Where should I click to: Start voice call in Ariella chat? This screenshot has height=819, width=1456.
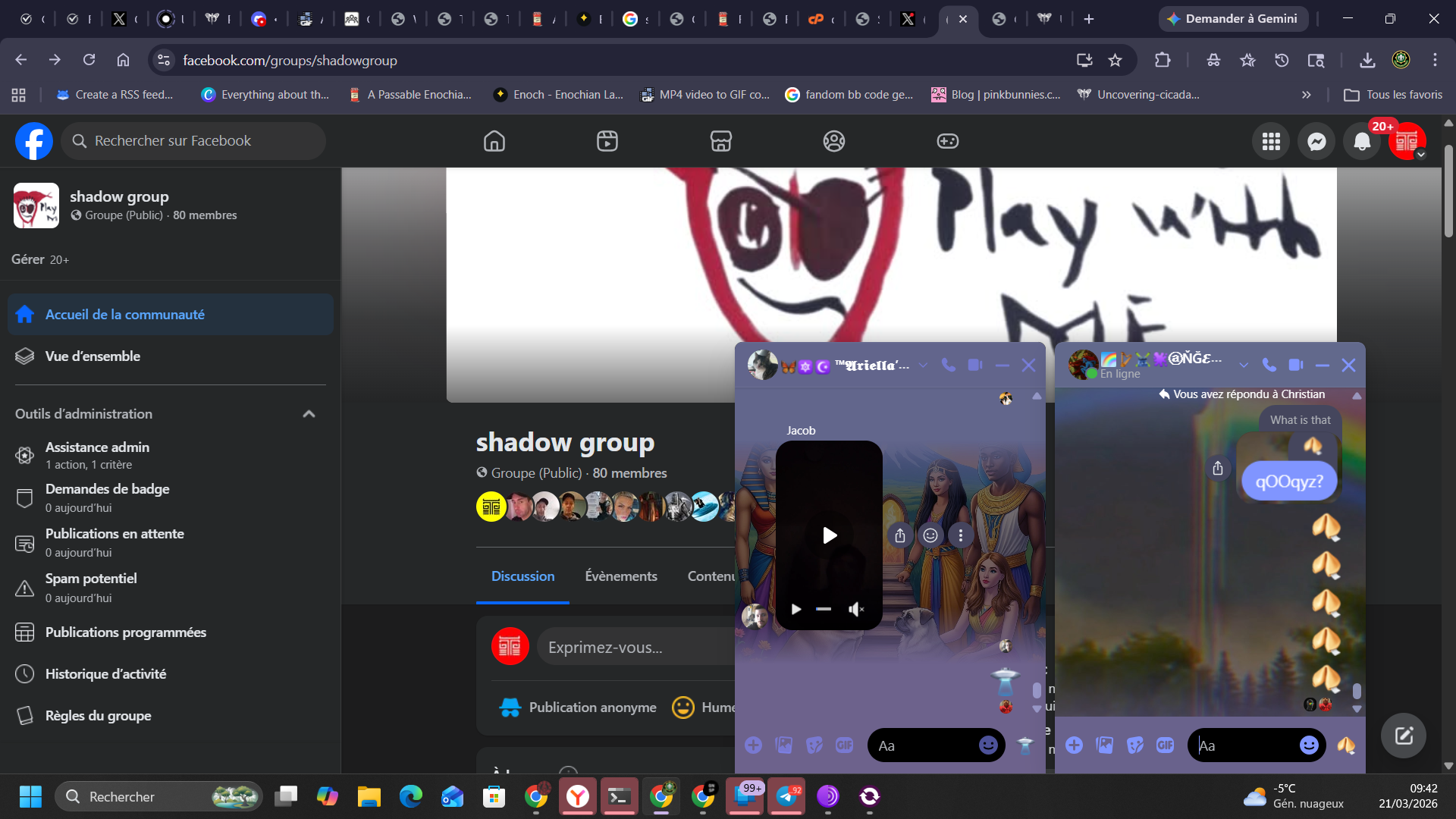[x=948, y=366]
